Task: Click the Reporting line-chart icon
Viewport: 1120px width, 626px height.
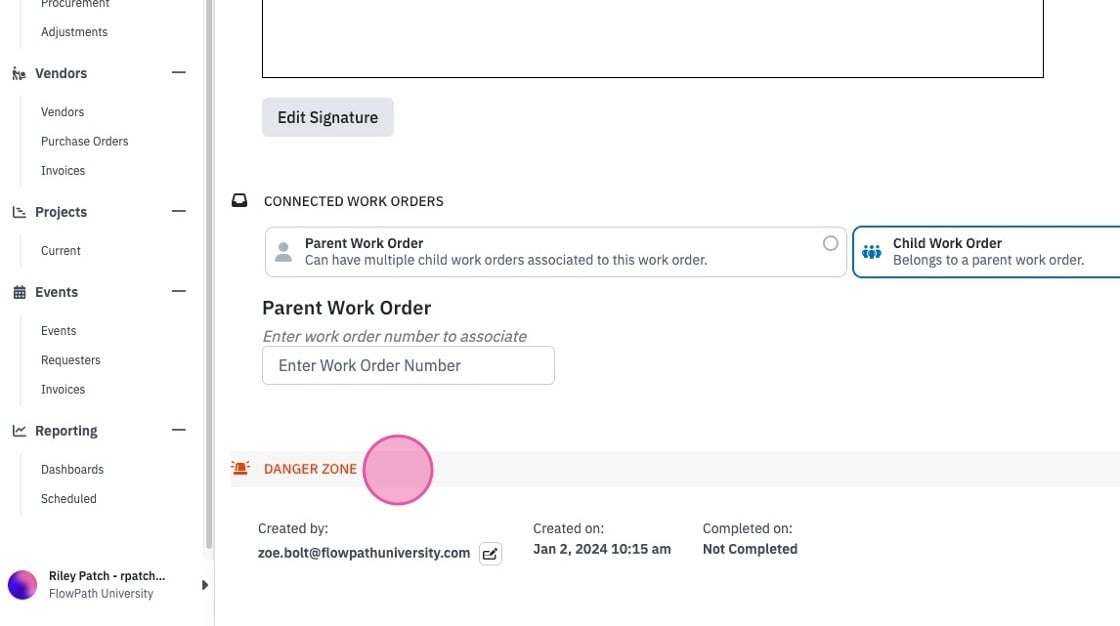Action: (x=19, y=431)
